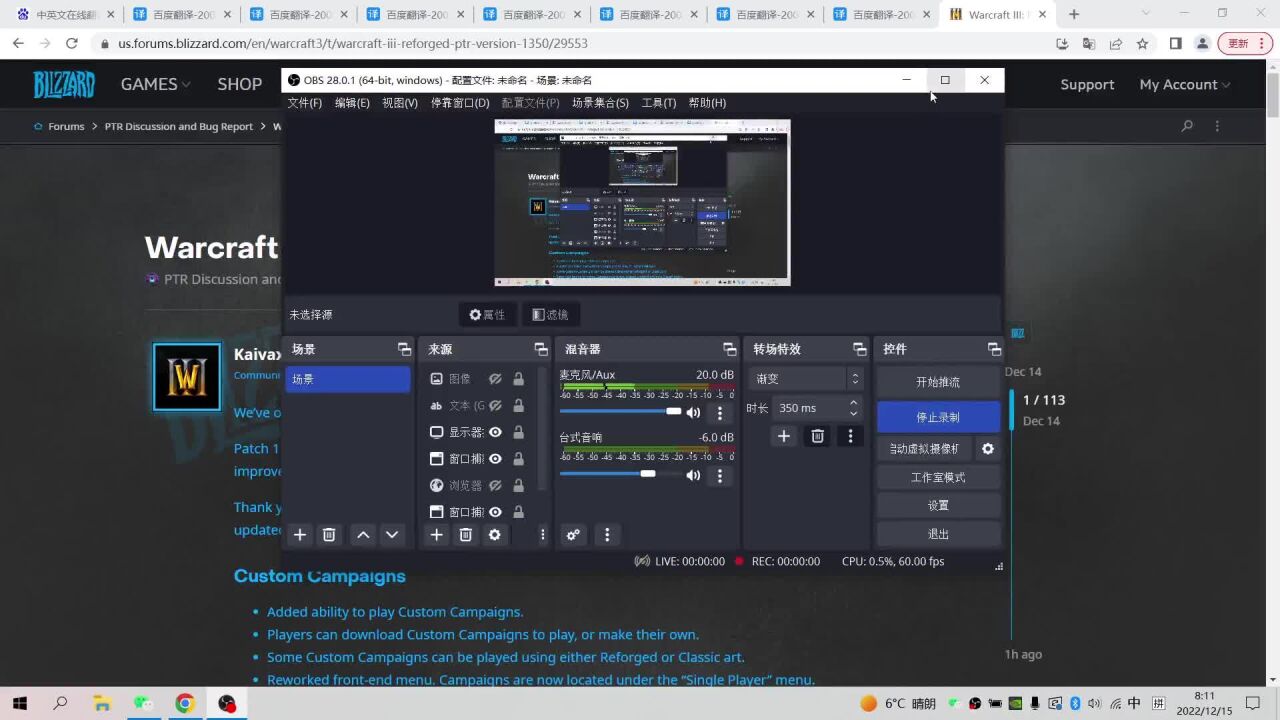Open advanced audio properties gears in 混音器

pos(573,535)
